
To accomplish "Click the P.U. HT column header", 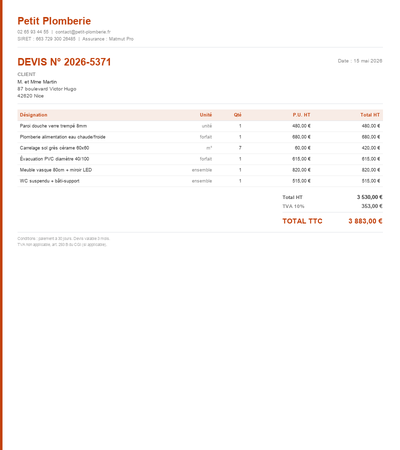I will click(301, 115).
